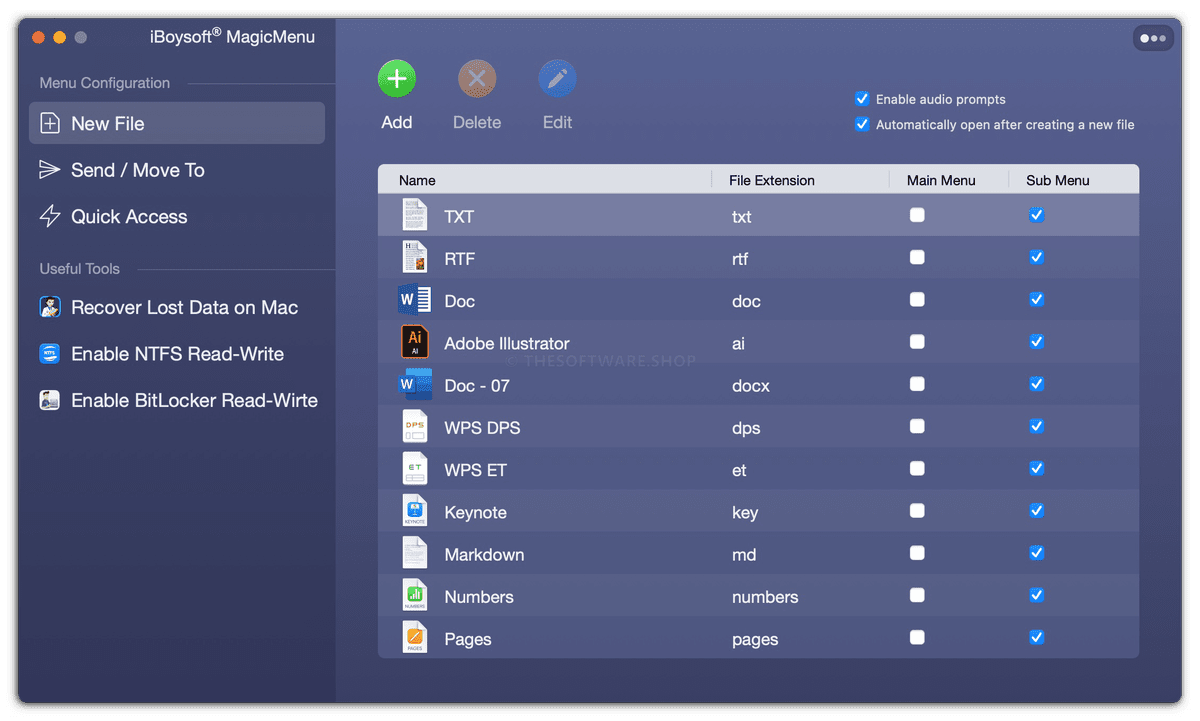Click the Enable NTFS Read-Write icon

[50, 354]
